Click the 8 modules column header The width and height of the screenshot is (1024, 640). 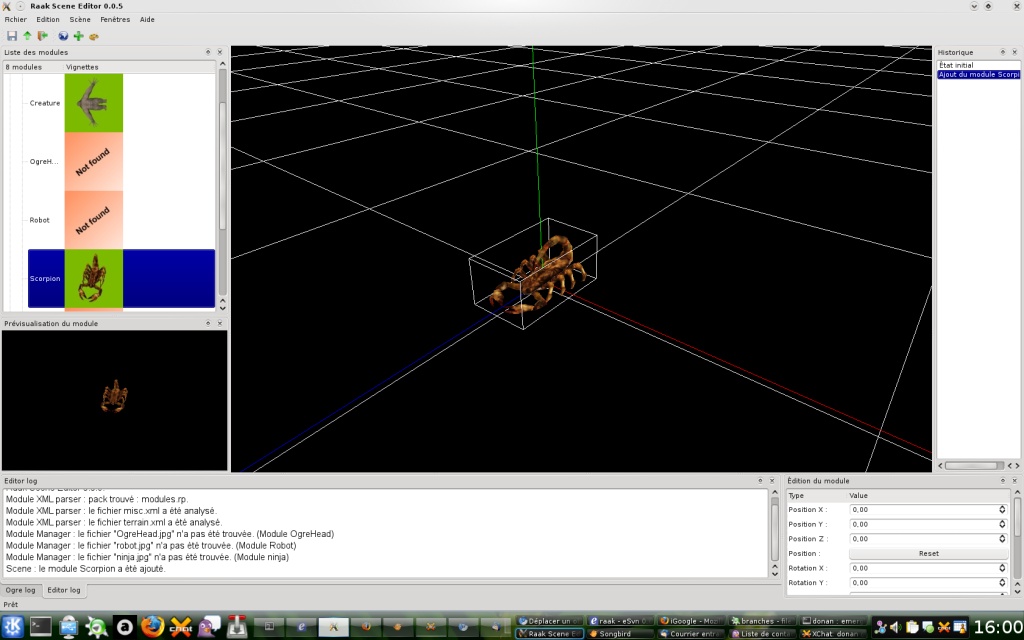(x=33, y=67)
